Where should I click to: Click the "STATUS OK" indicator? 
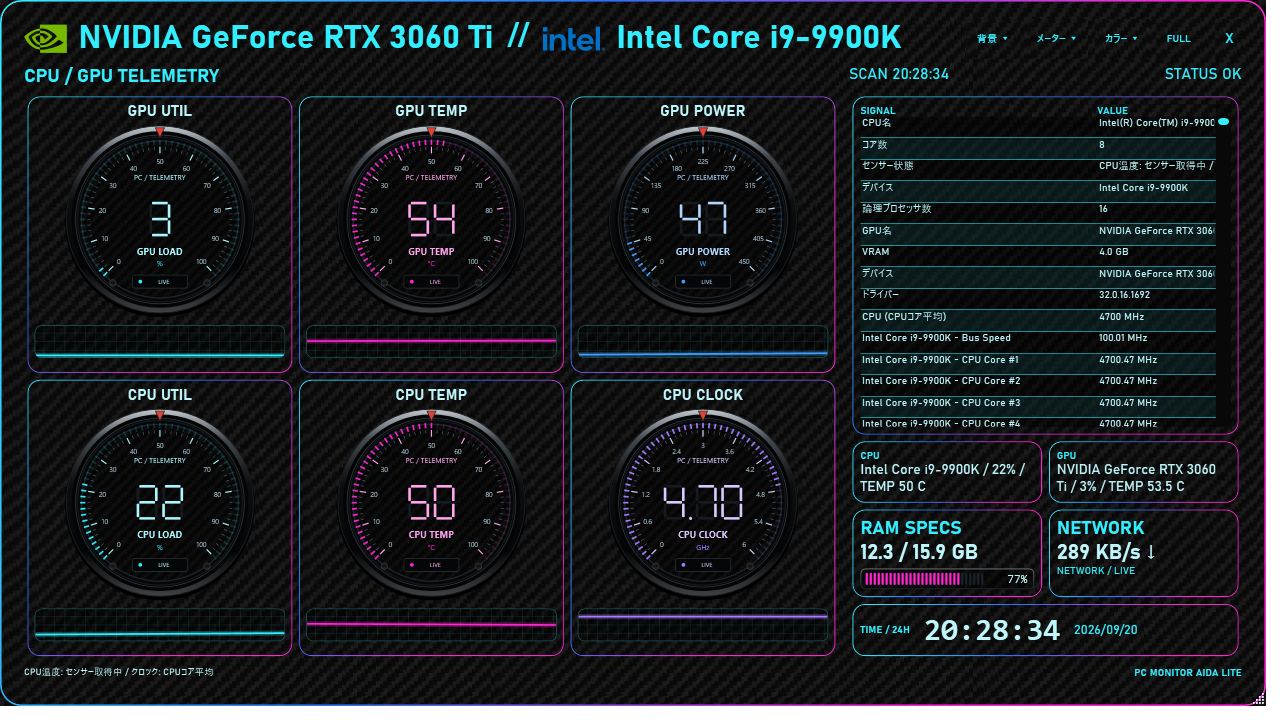1203,74
